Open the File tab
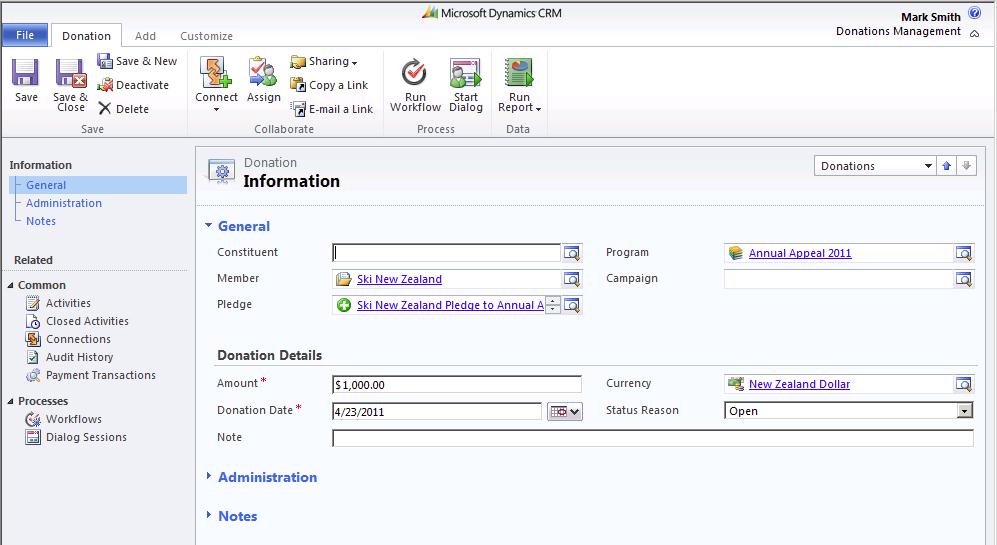The width and height of the screenshot is (997, 545). point(25,35)
